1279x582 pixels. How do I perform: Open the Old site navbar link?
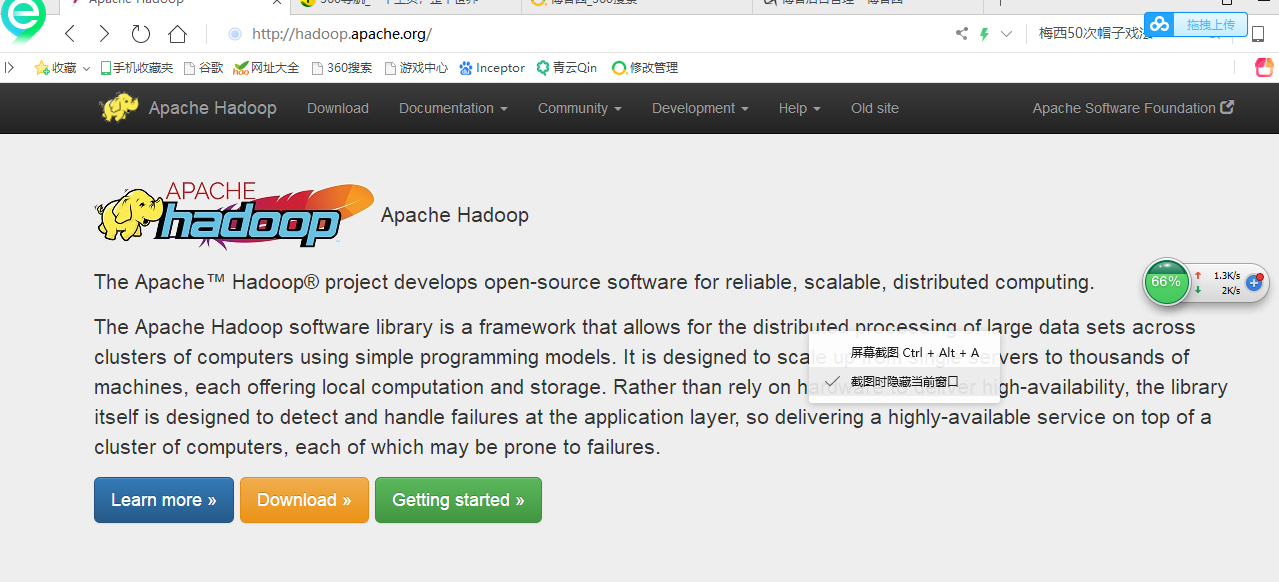pyautogui.click(x=875, y=108)
